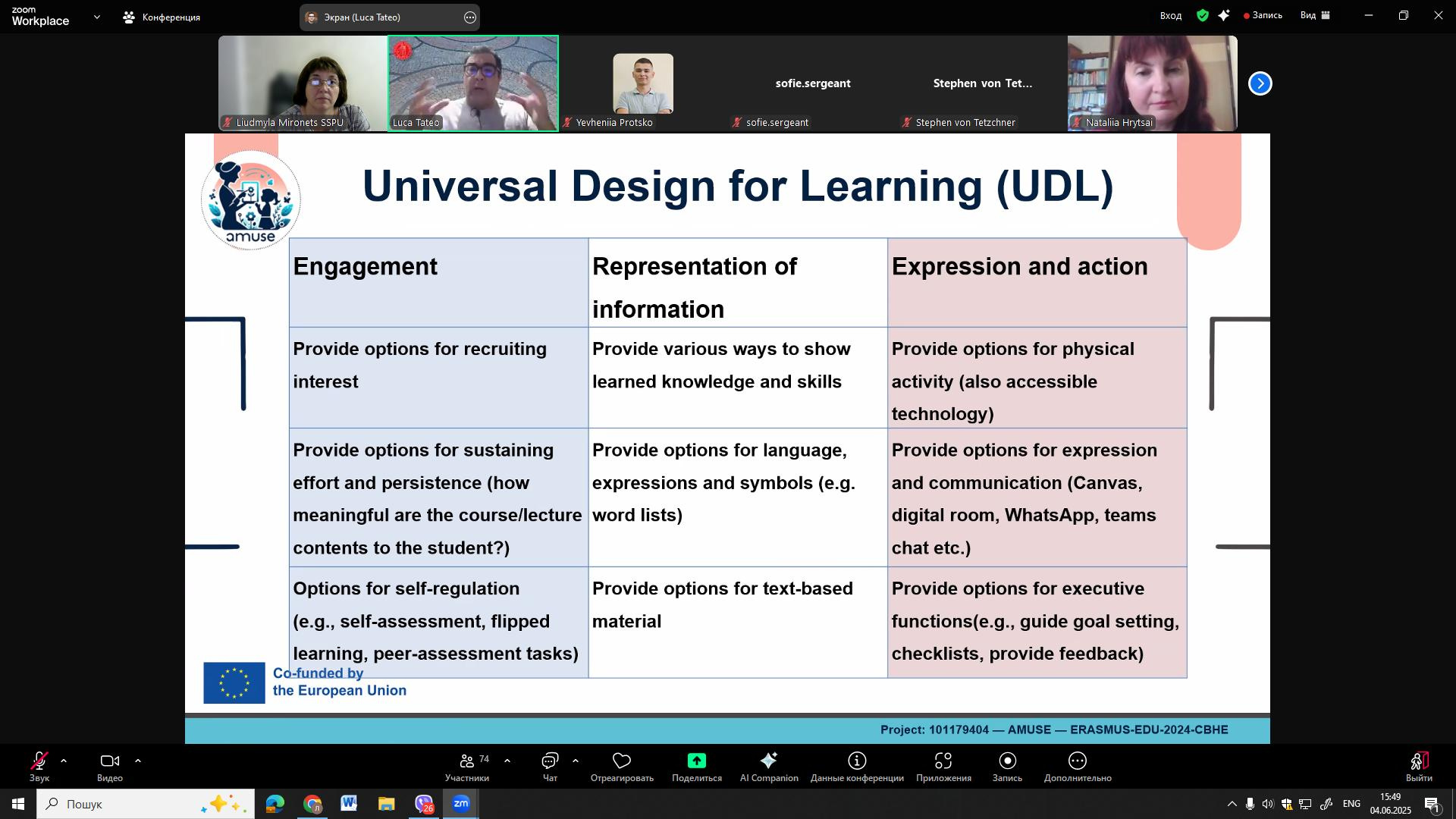Open File Explorer from taskbar
This screenshot has height=819, width=1456.
[386, 804]
